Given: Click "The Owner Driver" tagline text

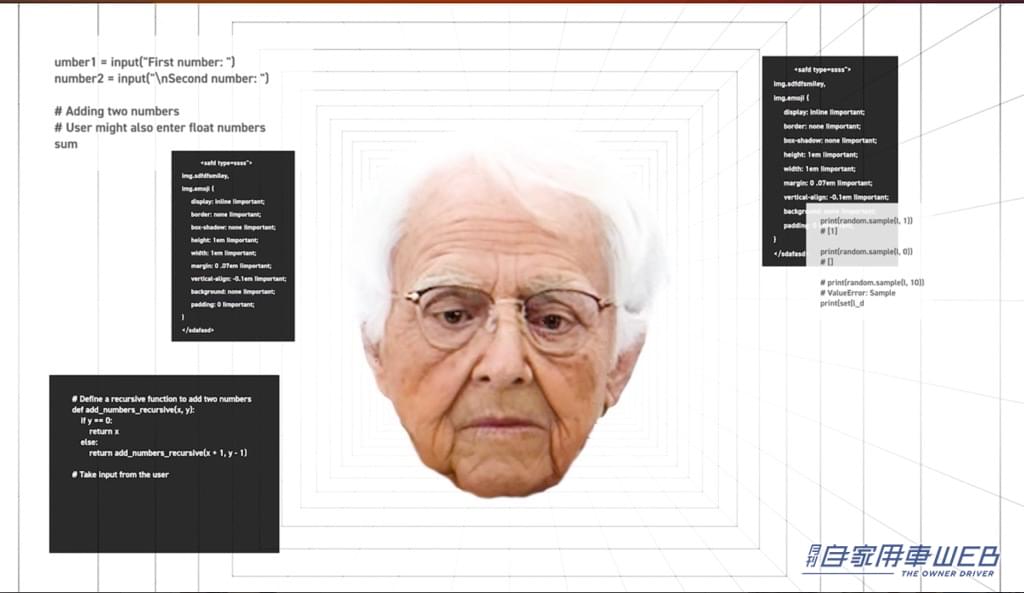Looking at the screenshot, I should coord(947,573).
